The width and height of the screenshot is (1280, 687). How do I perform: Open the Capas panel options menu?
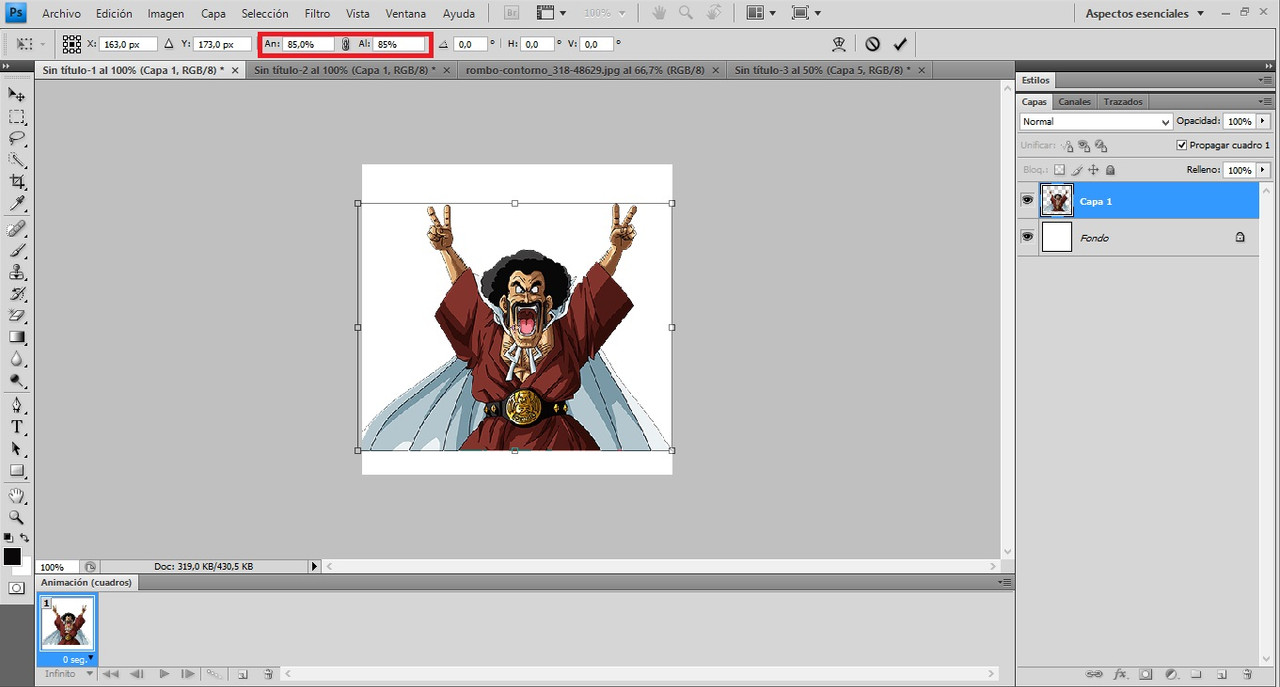1265,102
